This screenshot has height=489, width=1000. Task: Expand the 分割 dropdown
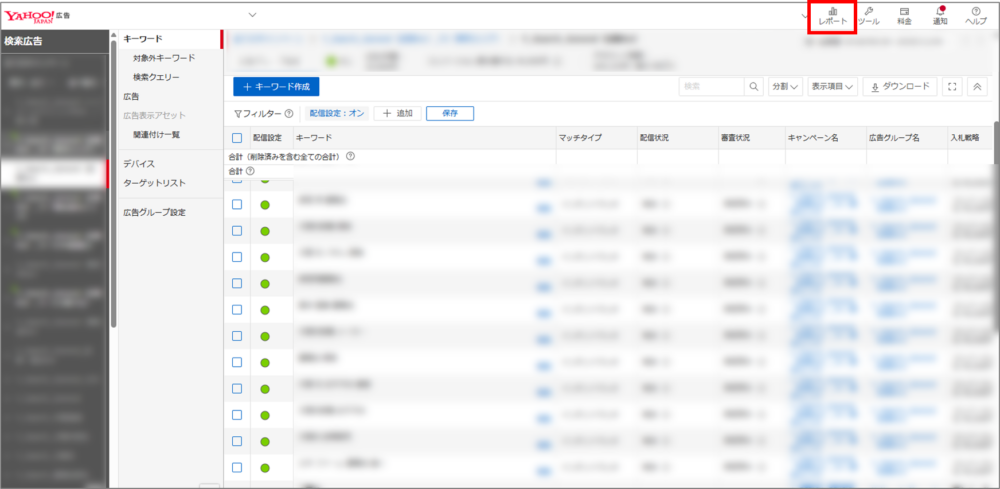click(x=786, y=87)
